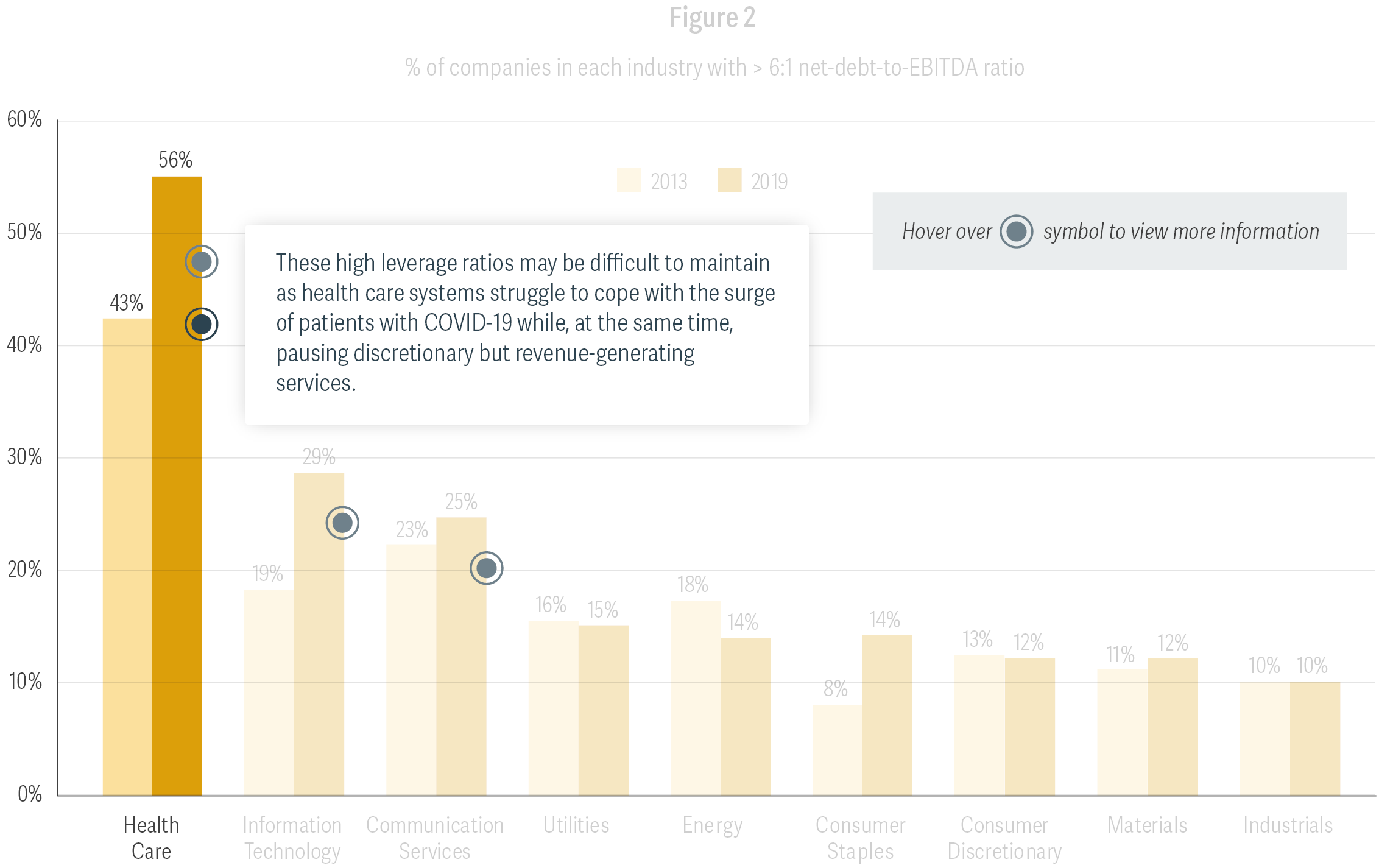Click the Utilities axis label

576,825
